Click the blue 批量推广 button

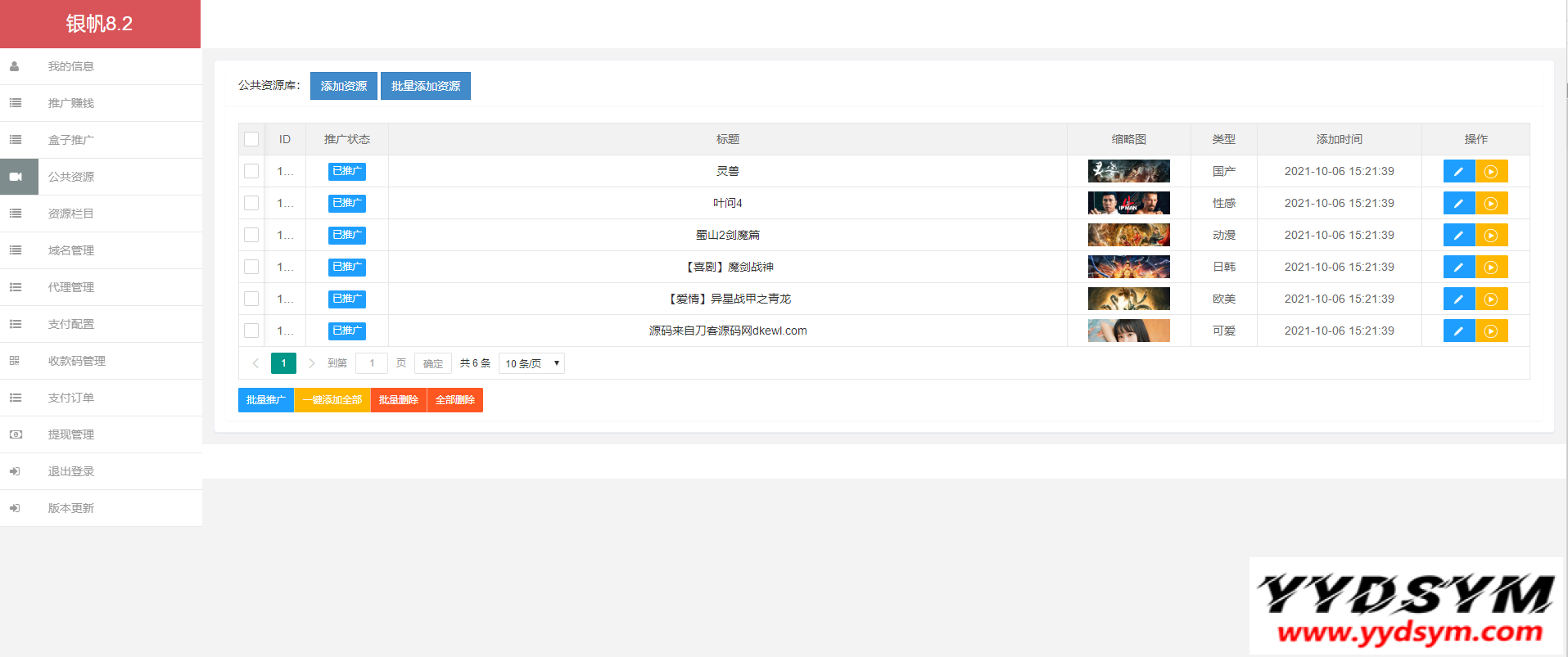click(266, 400)
